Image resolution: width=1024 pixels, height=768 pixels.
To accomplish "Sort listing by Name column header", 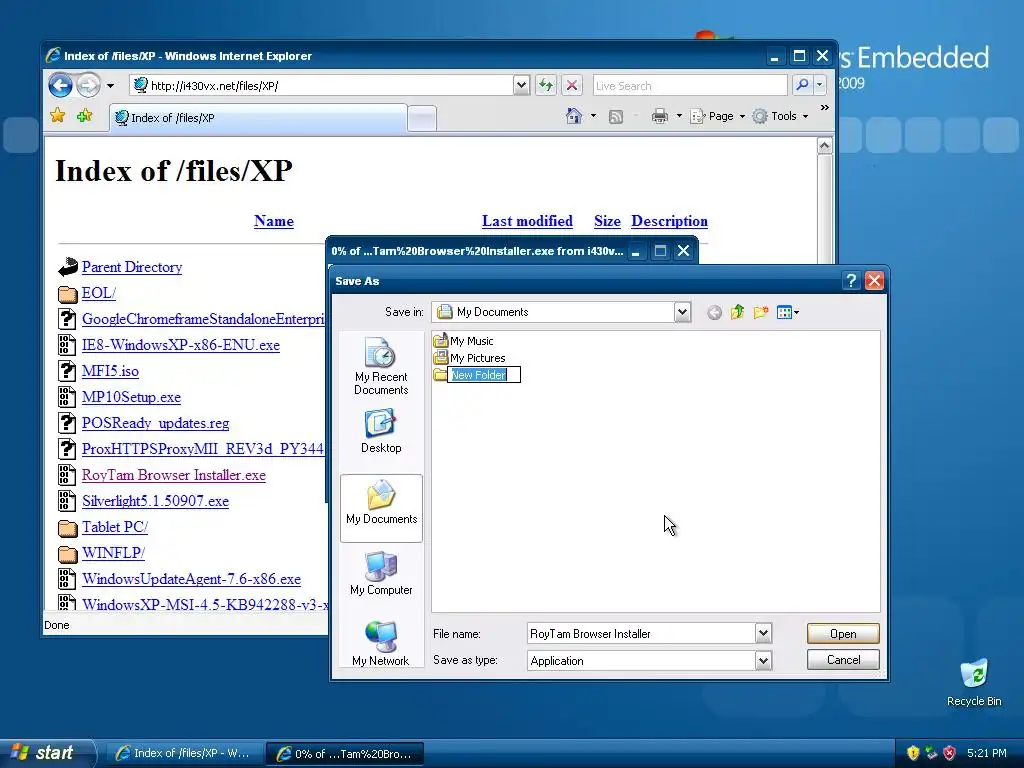I will (274, 221).
